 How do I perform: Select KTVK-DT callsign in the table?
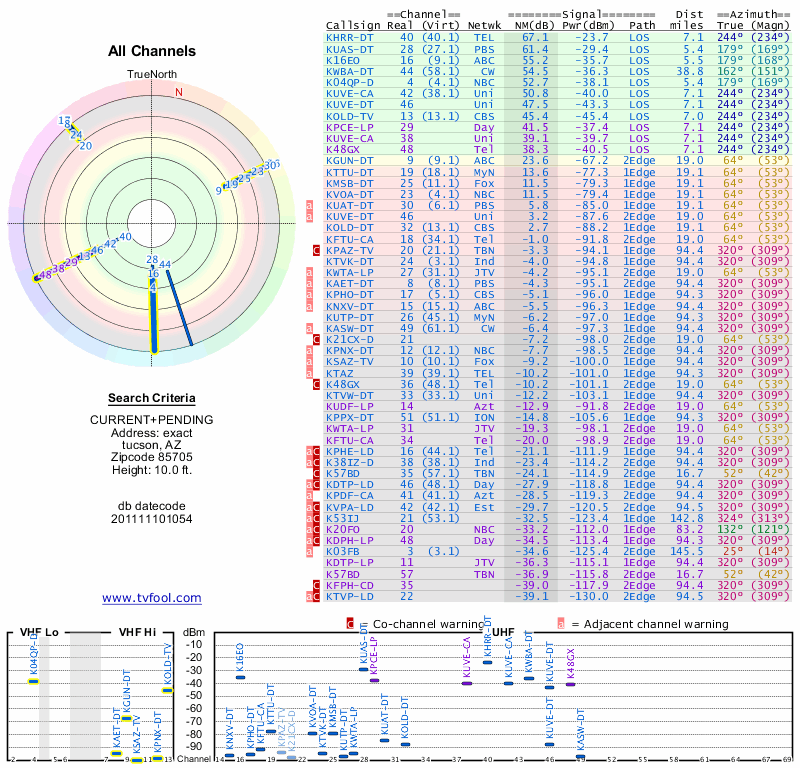[x=349, y=262]
